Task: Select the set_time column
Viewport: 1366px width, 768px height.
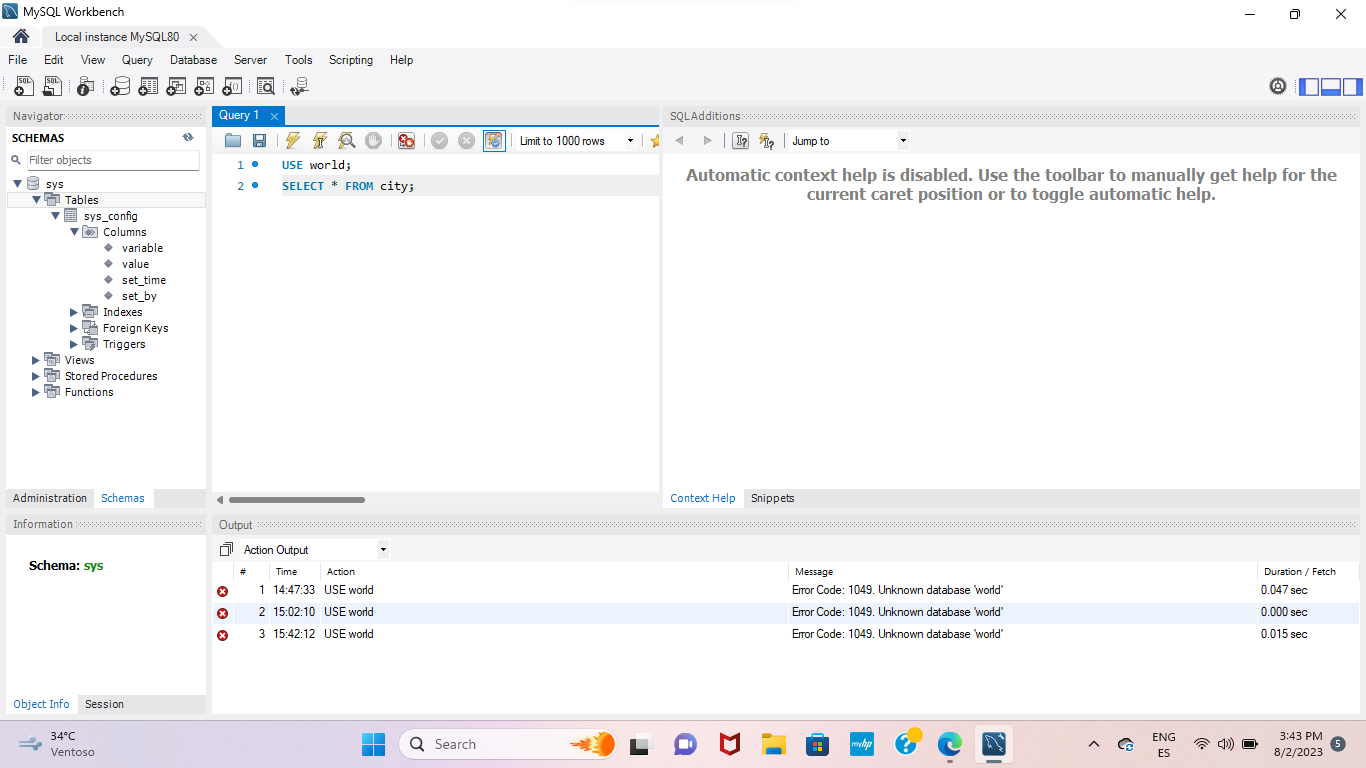Action: [144, 280]
